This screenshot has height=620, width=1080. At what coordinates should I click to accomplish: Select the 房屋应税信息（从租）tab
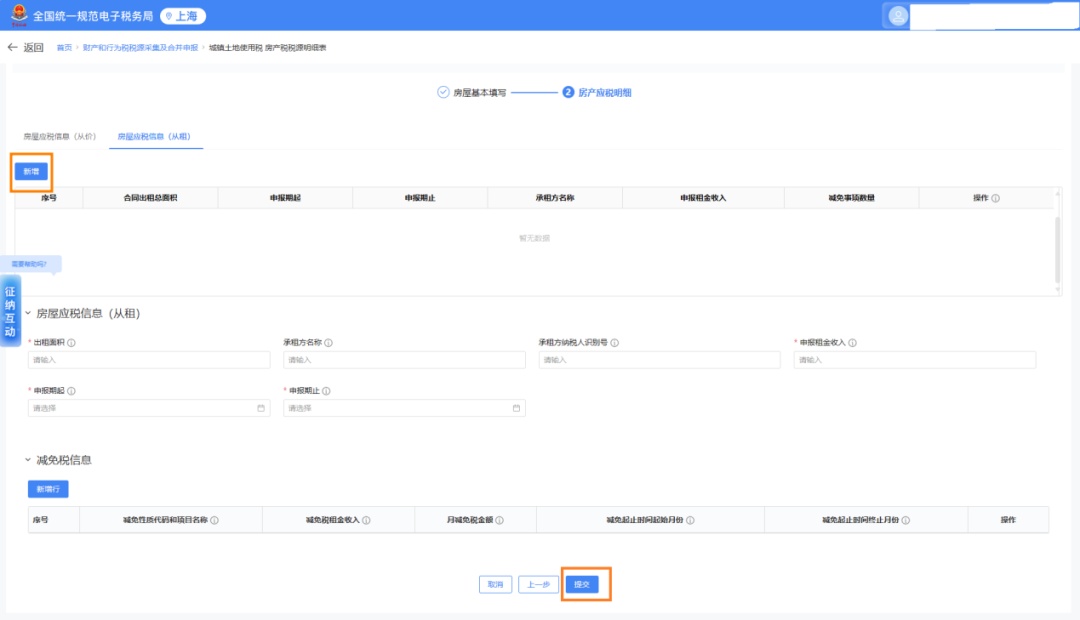154,136
